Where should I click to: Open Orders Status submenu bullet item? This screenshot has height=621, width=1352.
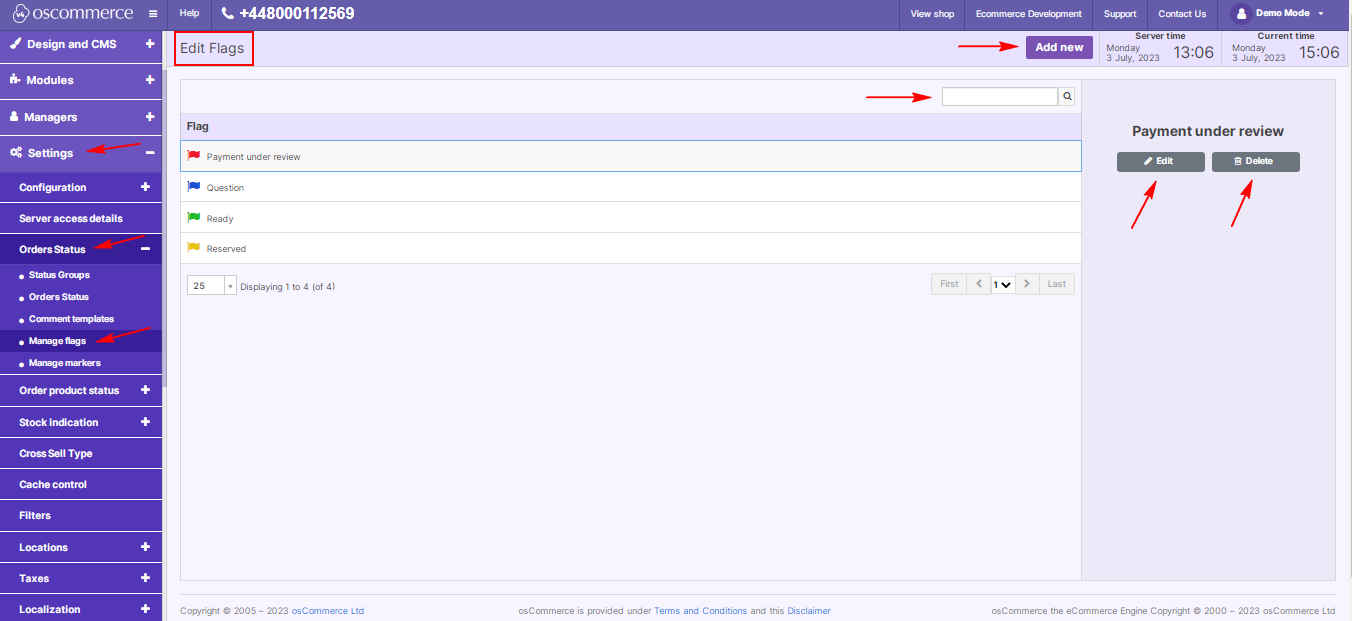[x=59, y=297]
